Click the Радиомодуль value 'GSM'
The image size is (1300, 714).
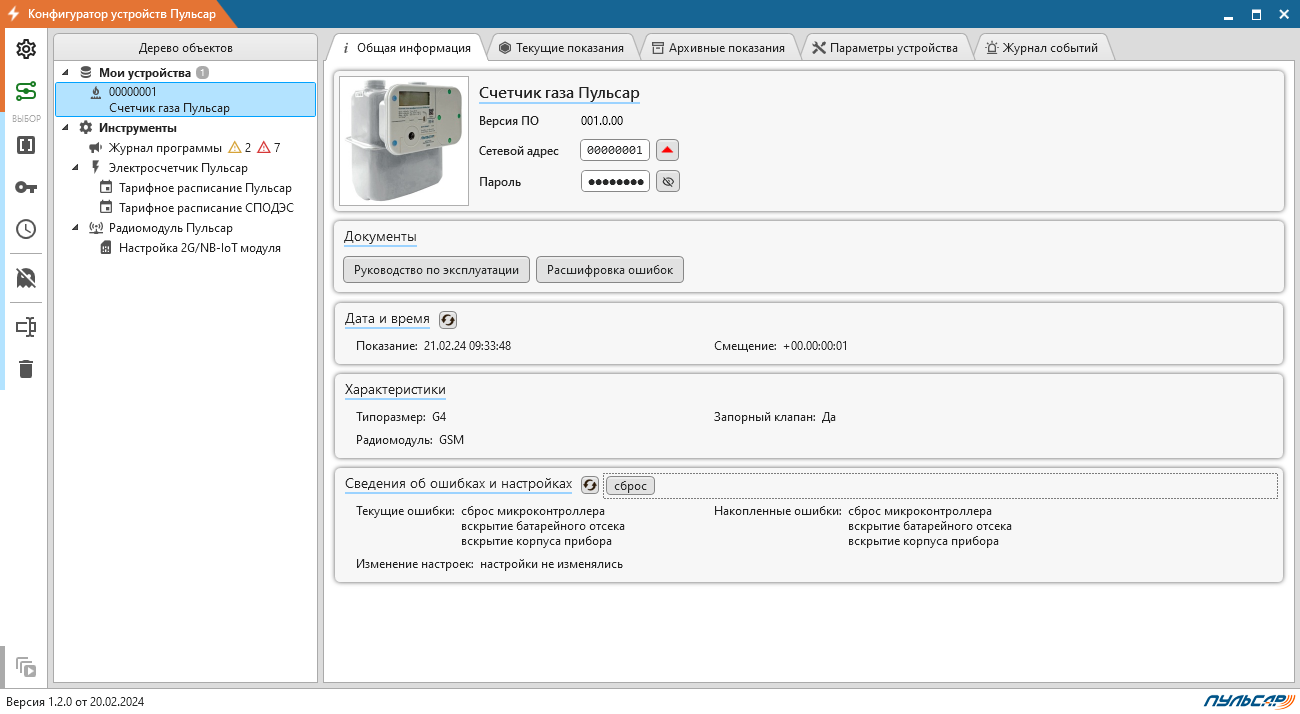click(451, 440)
